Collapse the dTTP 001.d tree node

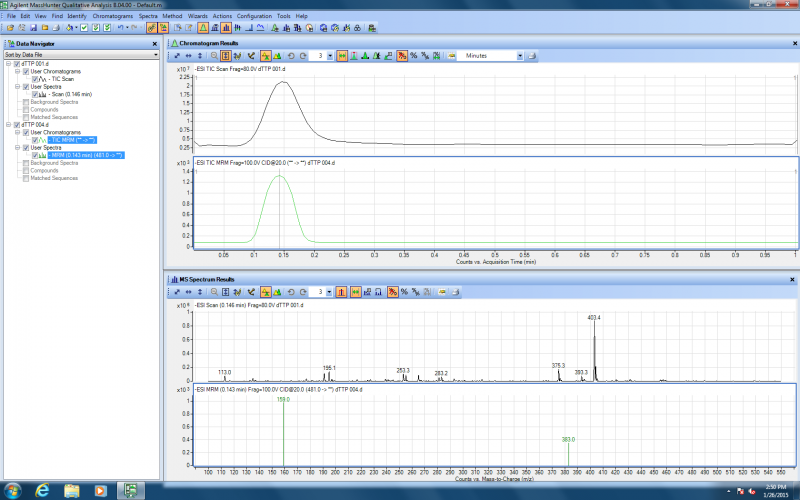coord(8,64)
